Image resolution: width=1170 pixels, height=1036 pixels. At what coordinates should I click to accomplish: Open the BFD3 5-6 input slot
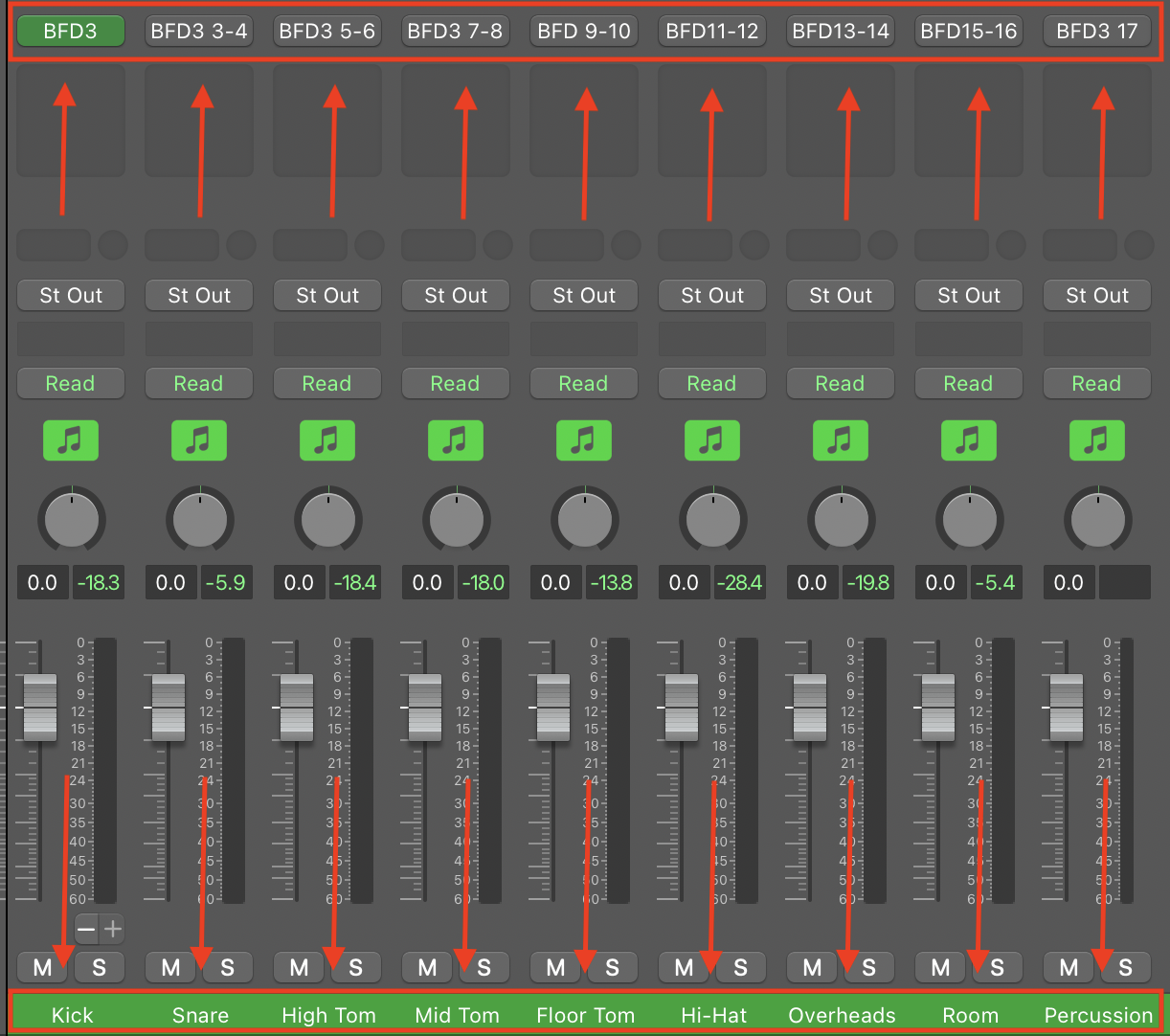[x=327, y=31]
